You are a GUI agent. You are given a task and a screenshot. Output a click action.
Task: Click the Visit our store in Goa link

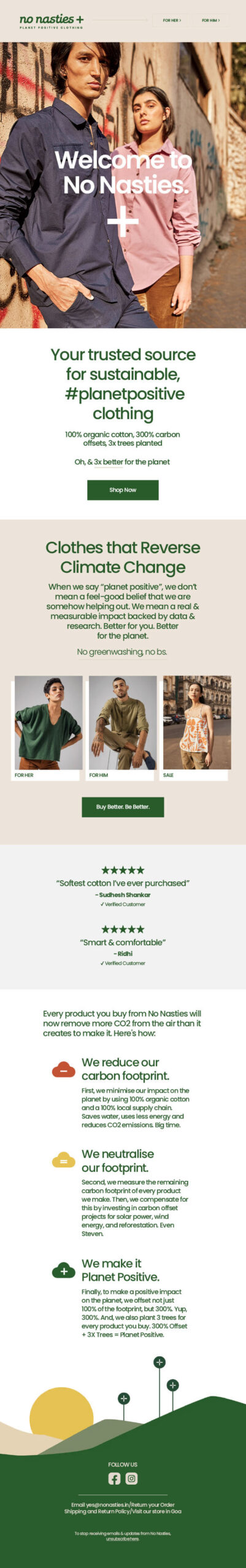[157, 1511]
